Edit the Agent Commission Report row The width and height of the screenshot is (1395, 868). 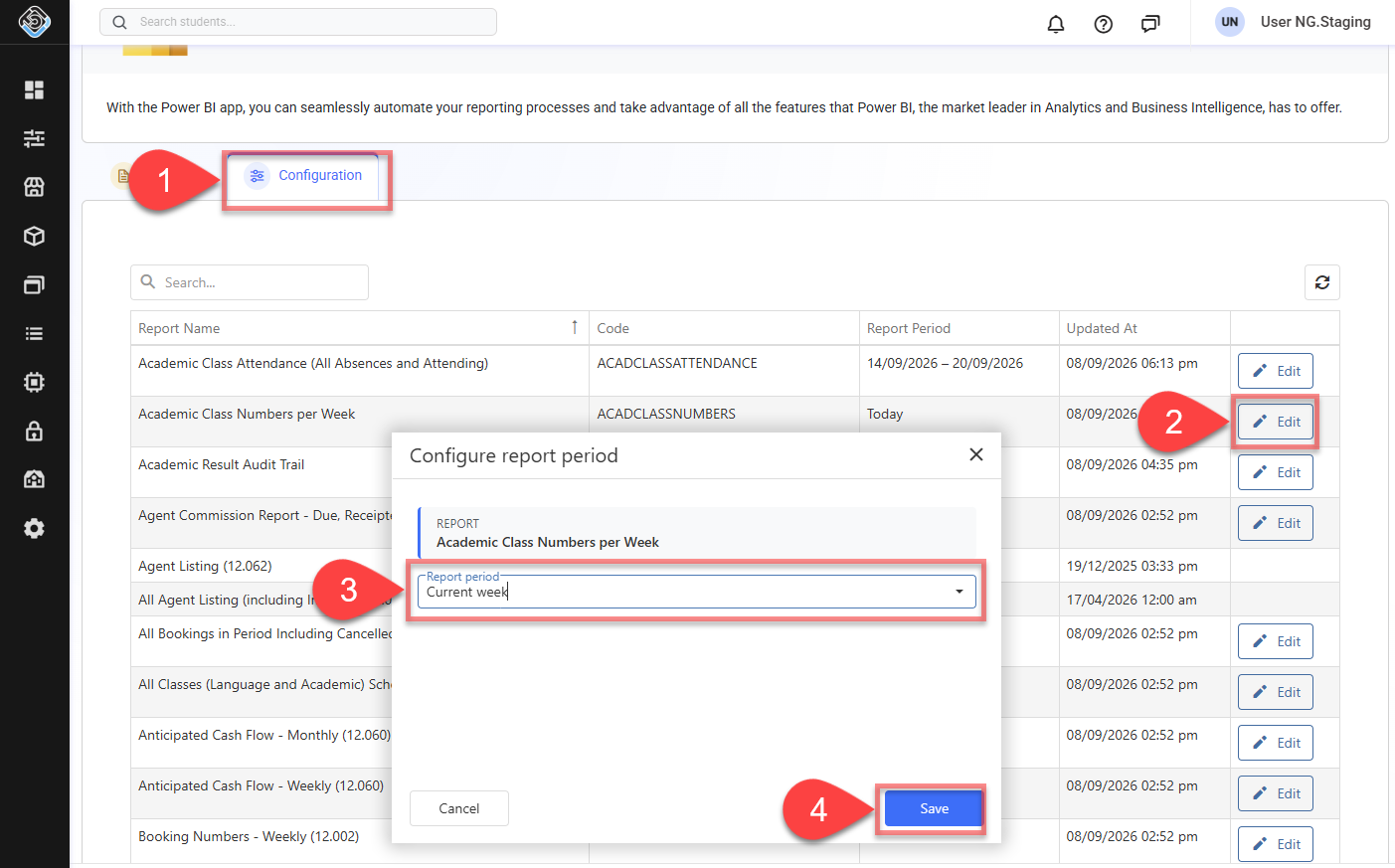pyautogui.click(x=1276, y=523)
